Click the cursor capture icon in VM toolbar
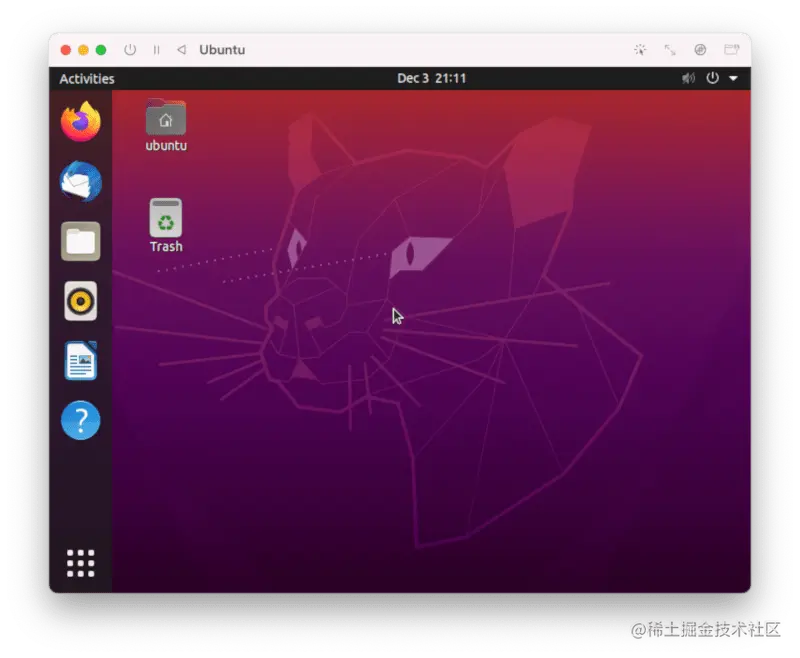 (640, 49)
